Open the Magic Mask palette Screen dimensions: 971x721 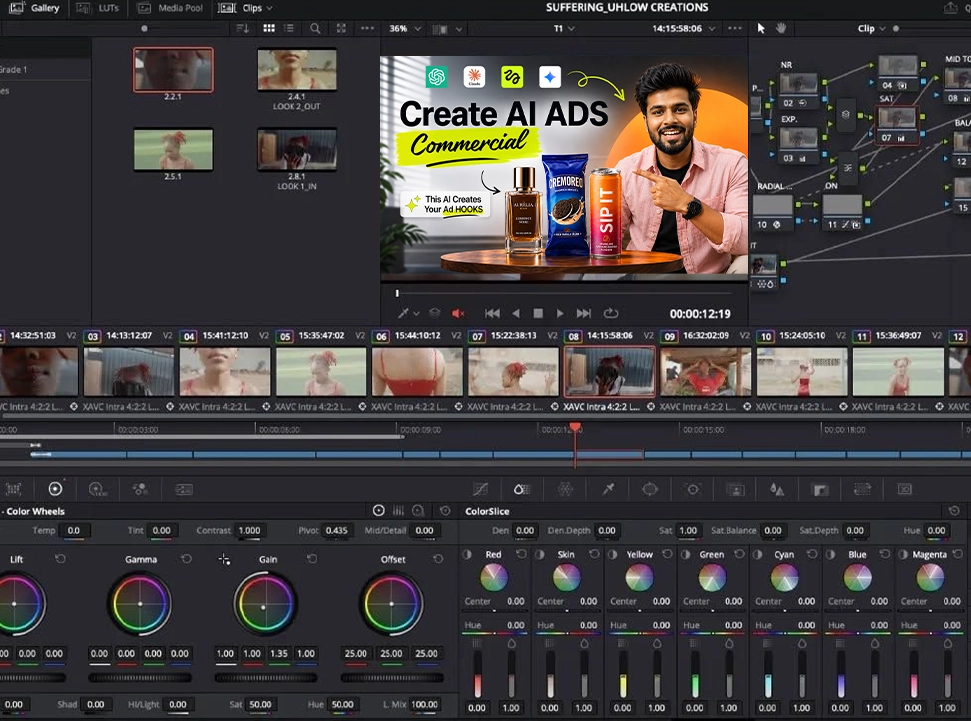[736, 489]
